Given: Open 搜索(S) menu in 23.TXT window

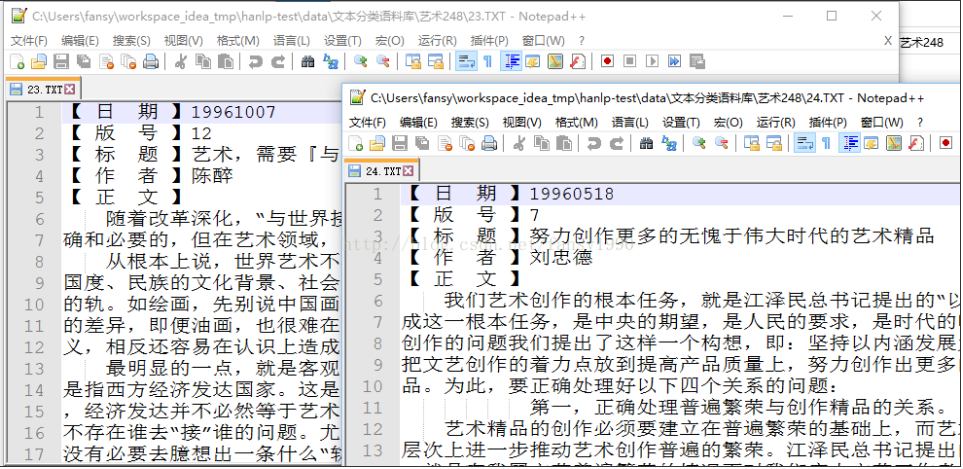Looking at the screenshot, I should [131, 41].
